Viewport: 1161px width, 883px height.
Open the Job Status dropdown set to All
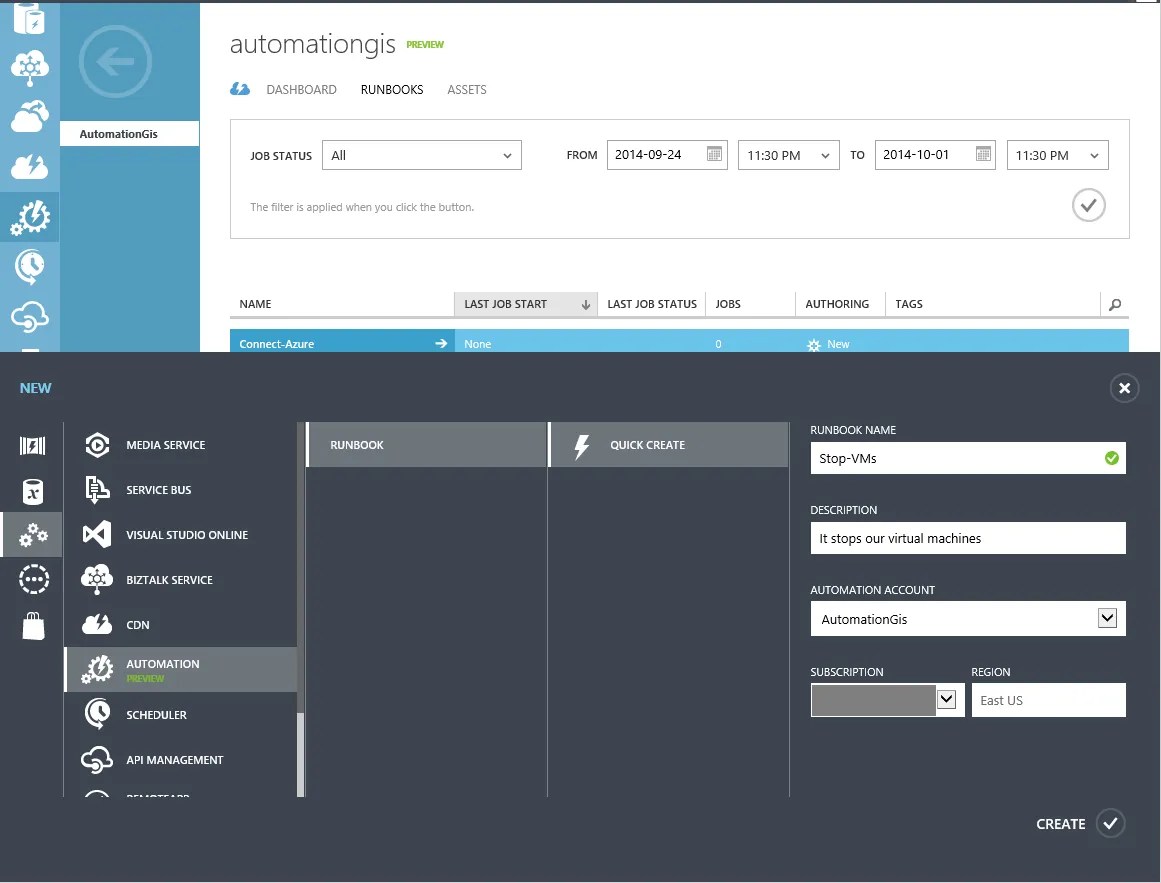(x=421, y=155)
